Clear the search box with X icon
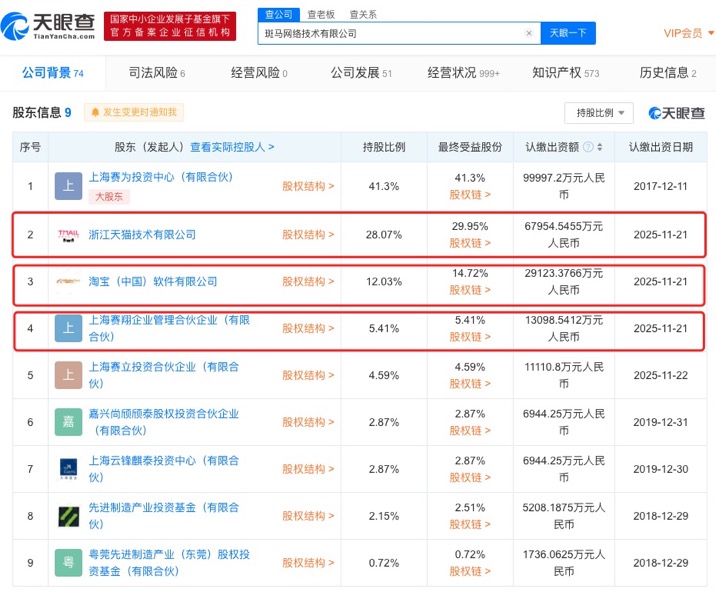This screenshot has height=609, width=716. coord(529,34)
